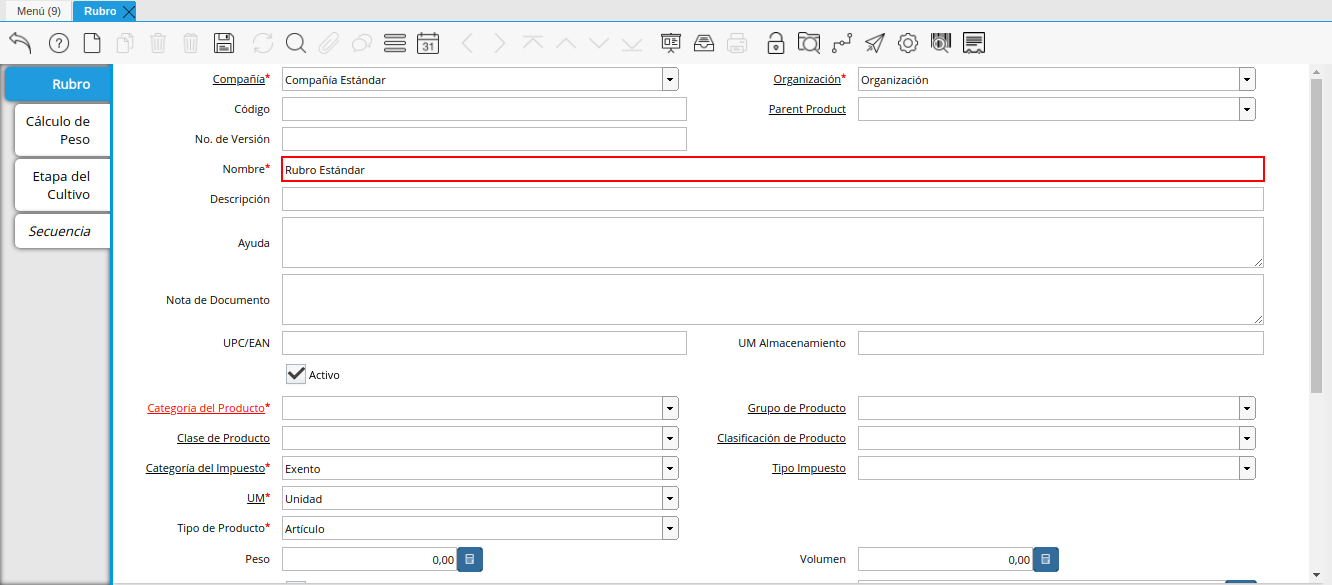Open the help question-mark icon
Viewport: 1332px width, 585px height.
58,43
